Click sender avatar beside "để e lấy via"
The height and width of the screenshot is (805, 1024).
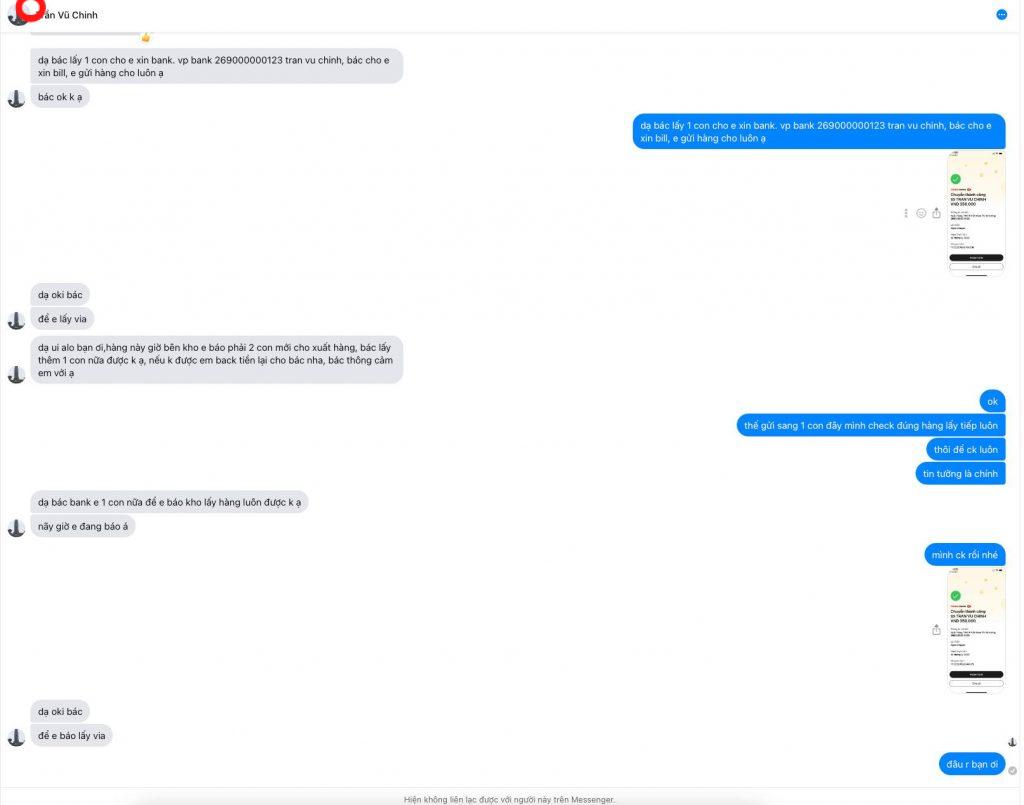click(16, 321)
